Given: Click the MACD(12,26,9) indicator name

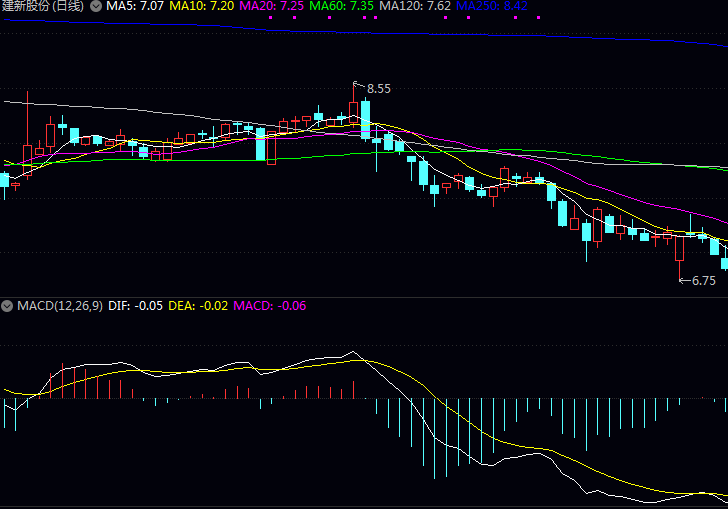Looking at the screenshot, I should 59,305.
